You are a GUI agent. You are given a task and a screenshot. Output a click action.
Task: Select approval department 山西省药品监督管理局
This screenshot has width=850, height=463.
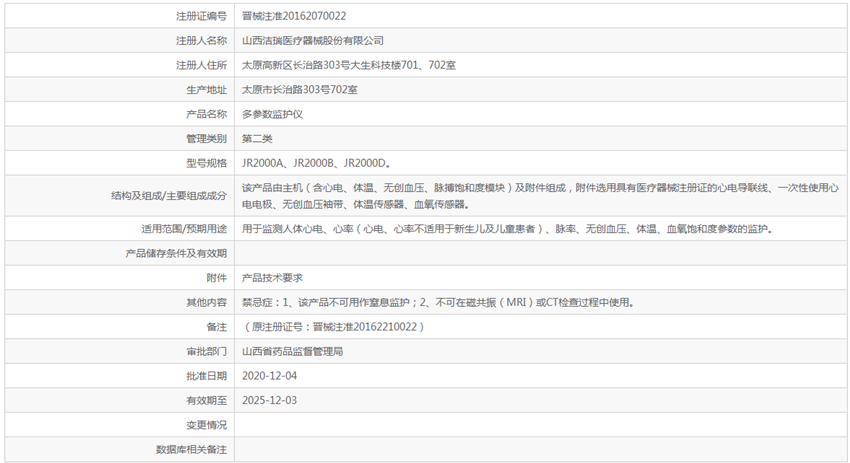click(292, 351)
